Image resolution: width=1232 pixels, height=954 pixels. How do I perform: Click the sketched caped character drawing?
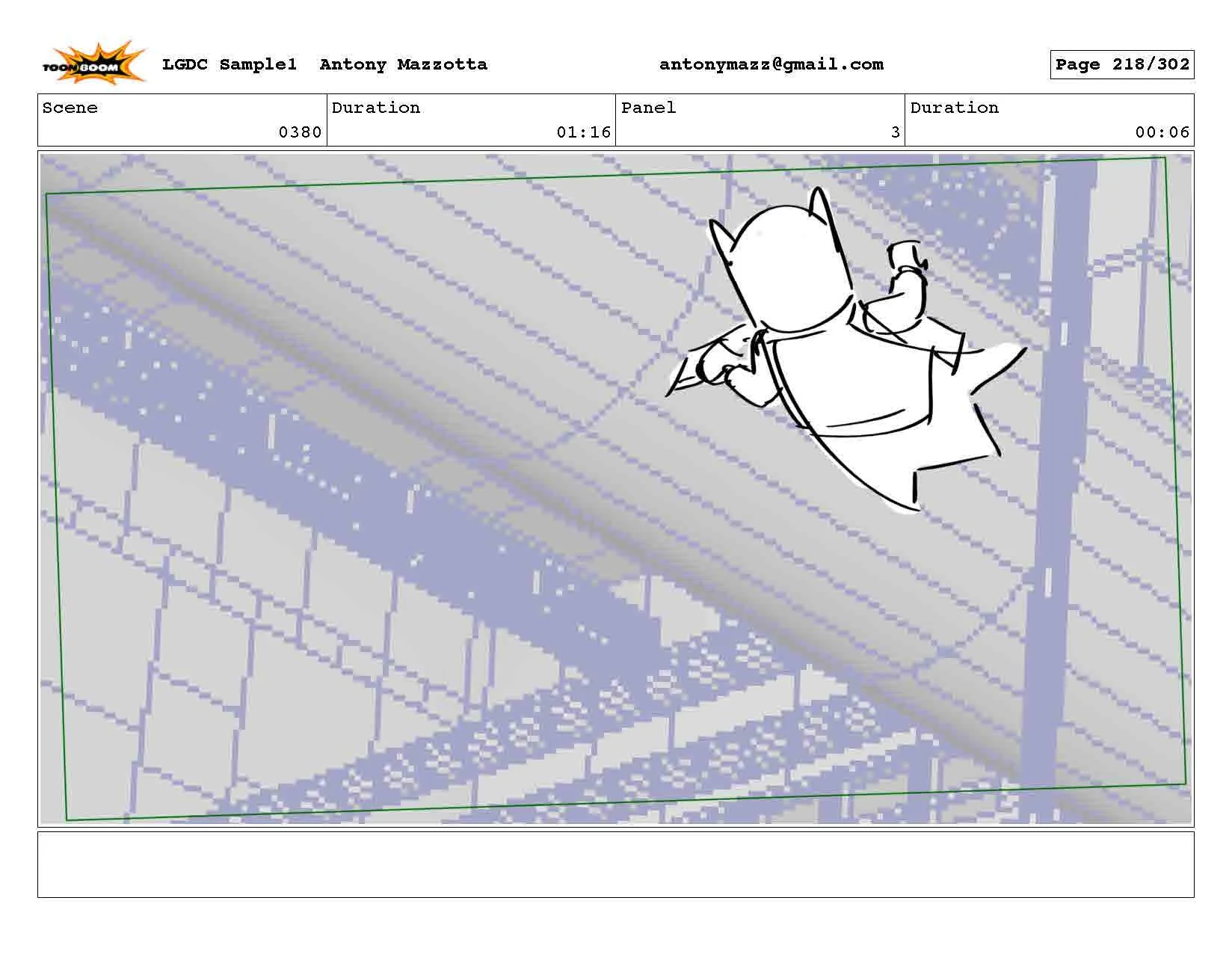pyautogui.click(x=845, y=350)
